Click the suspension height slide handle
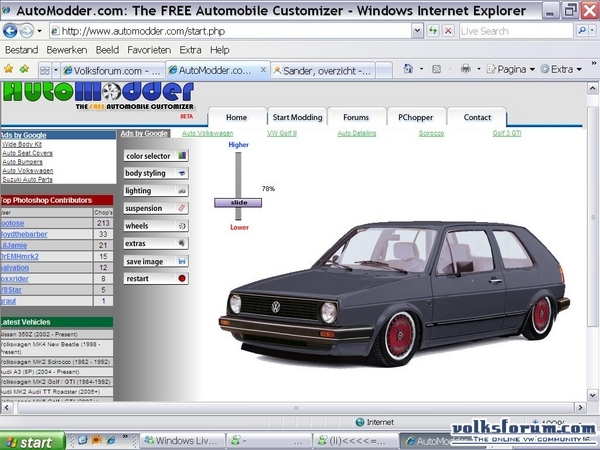The width and height of the screenshot is (600, 450). 238,203
